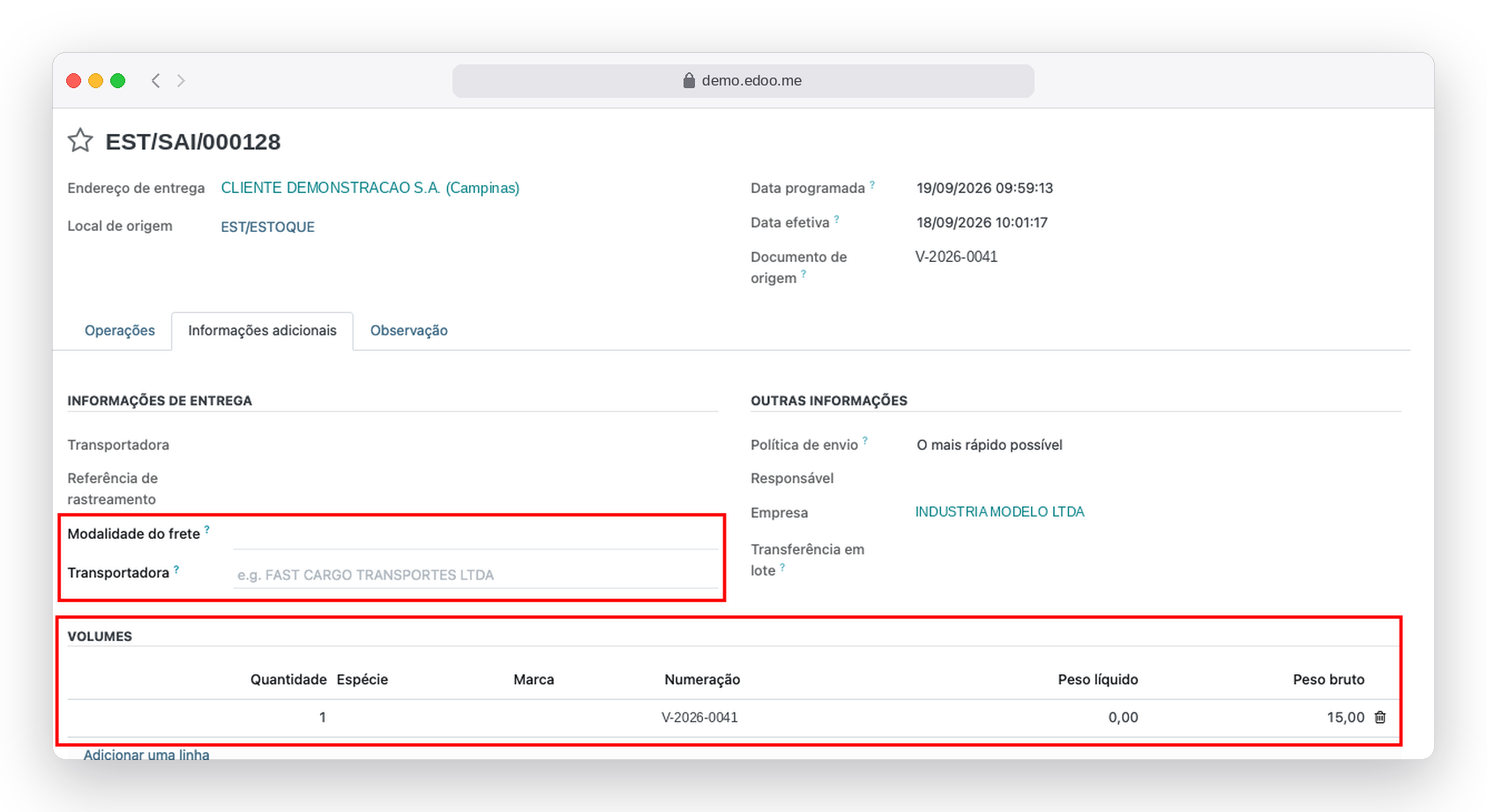Sort volumes by Marca column
1487x812 pixels.
pos(534,680)
